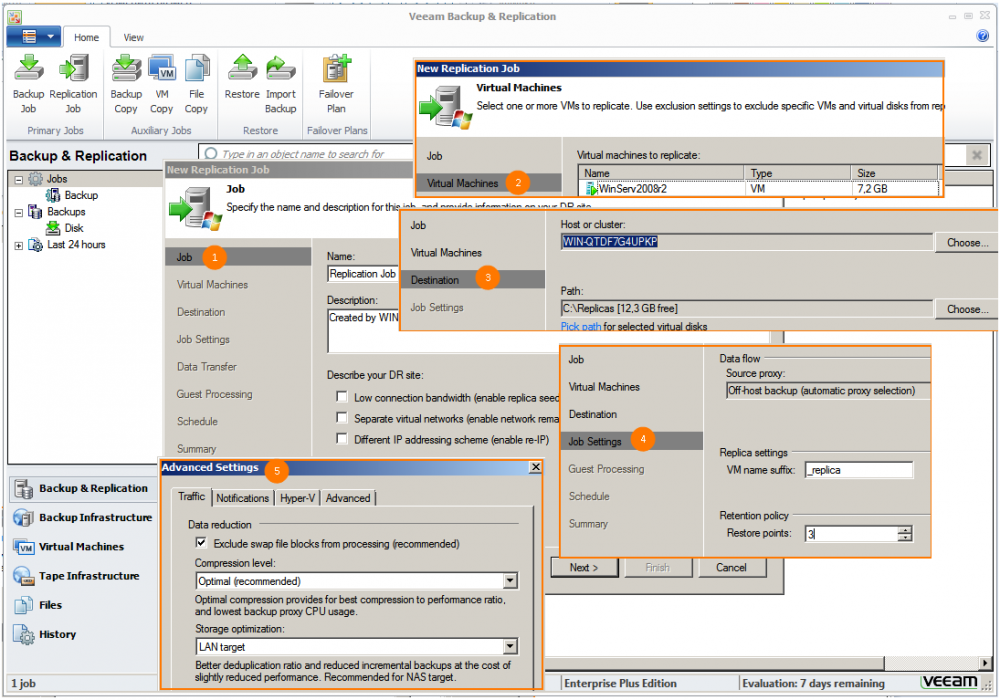Toggle the Different IP addressing scheme checkbox
The image size is (1000, 700).
(x=342, y=439)
